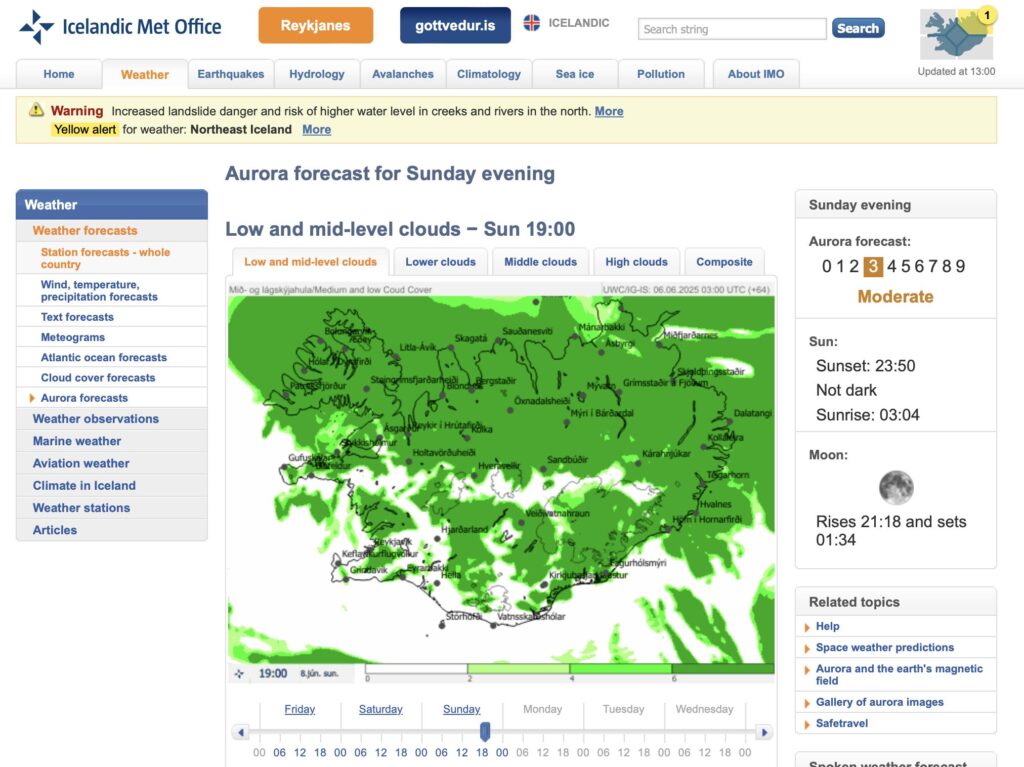Select aurora activity level 5
Image resolution: width=1024 pixels, height=767 pixels.
[x=906, y=266]
